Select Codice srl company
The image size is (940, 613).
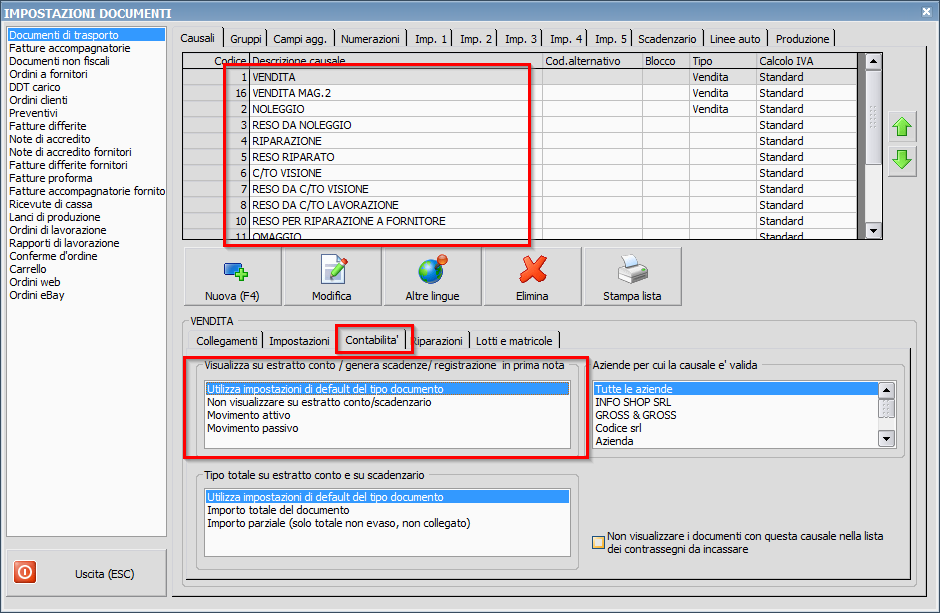click(736, 428)
